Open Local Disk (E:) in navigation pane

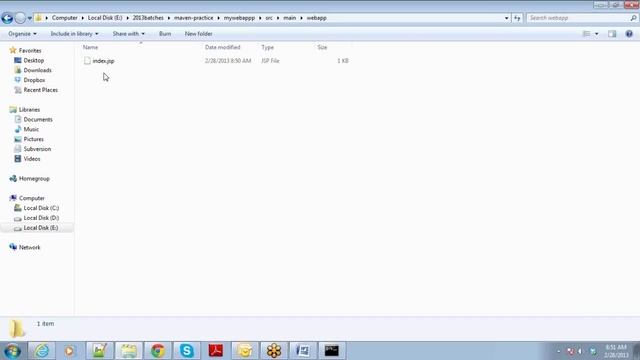click(41, 228)
